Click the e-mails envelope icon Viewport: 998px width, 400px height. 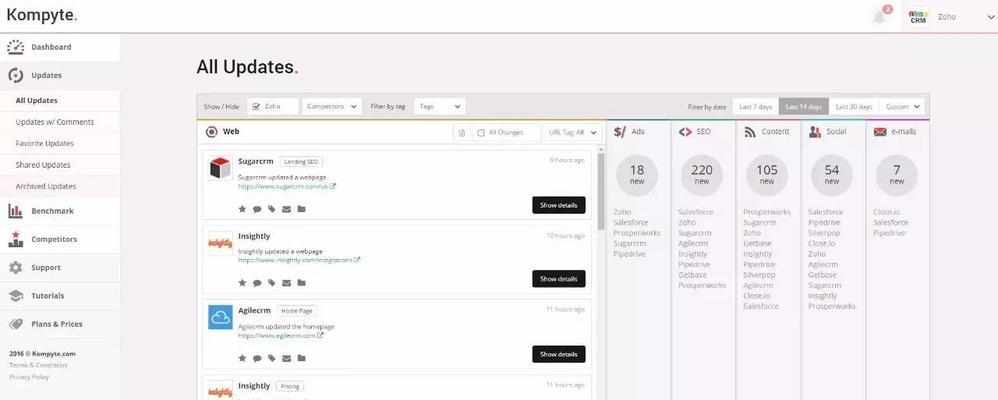click(880, 132)
